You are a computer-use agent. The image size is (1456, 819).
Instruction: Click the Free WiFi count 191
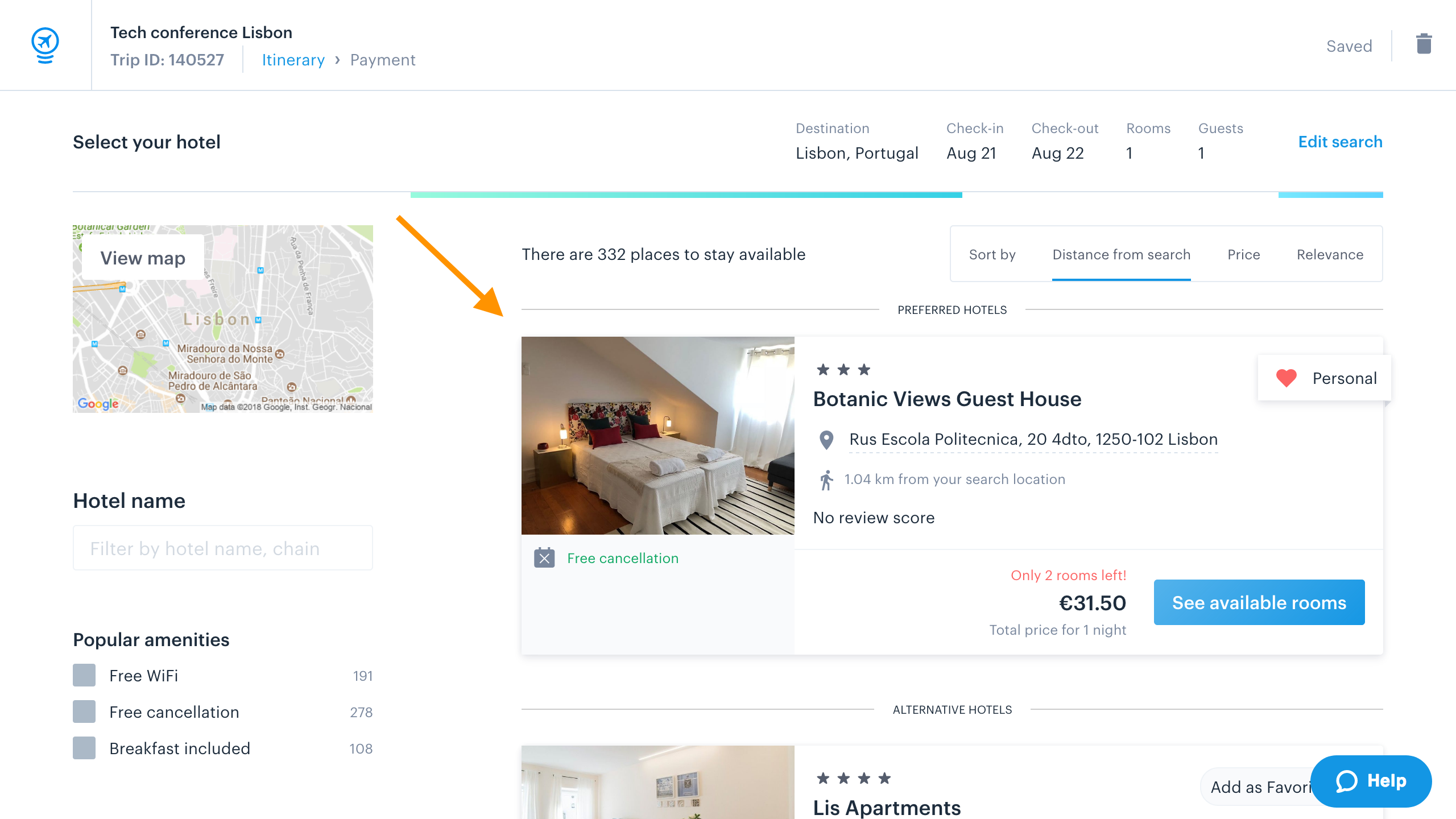[x=362, y=676]
